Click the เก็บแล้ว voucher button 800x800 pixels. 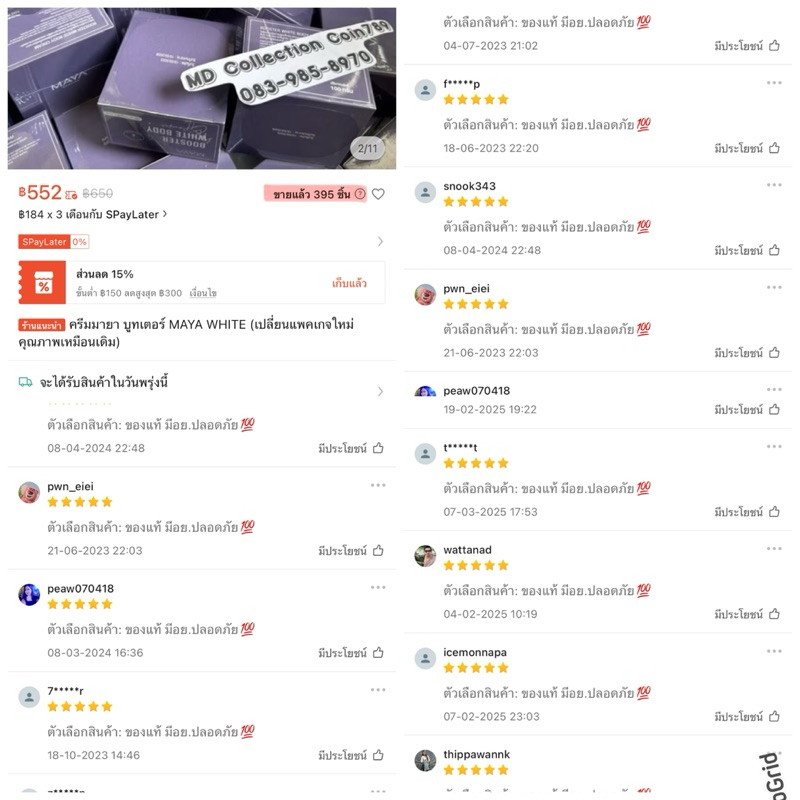click(349, 283)
